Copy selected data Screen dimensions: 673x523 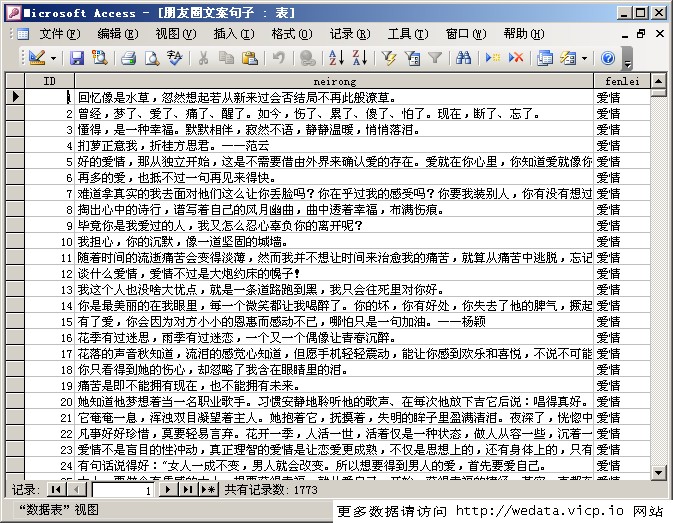tap(226, 57)
